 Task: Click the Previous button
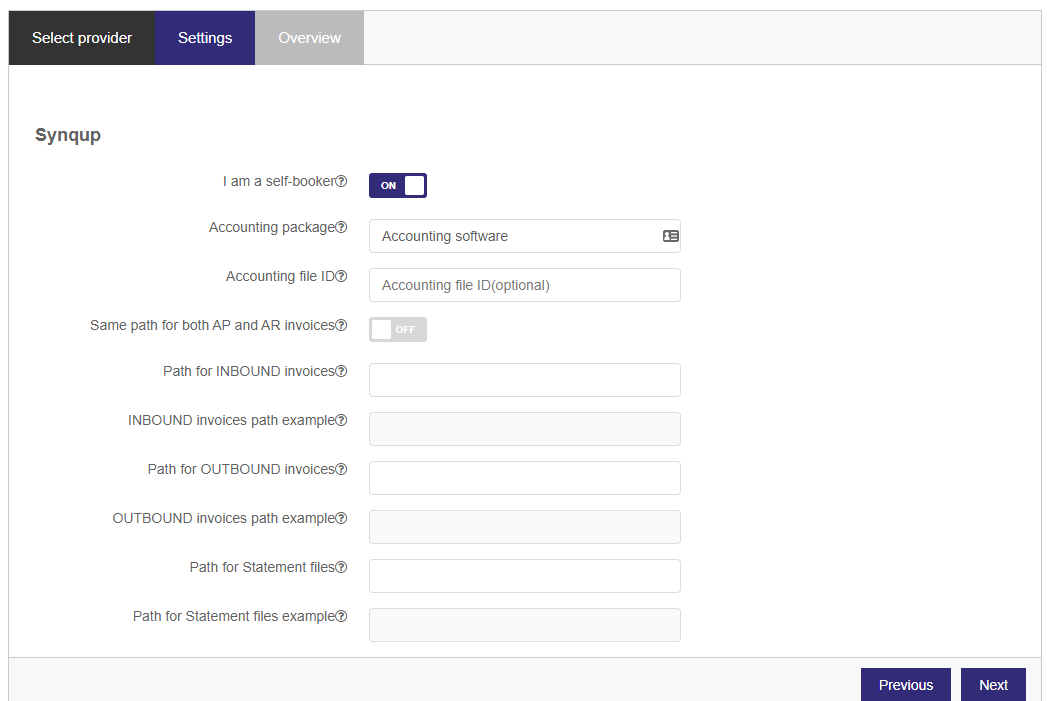pos(905,685)
